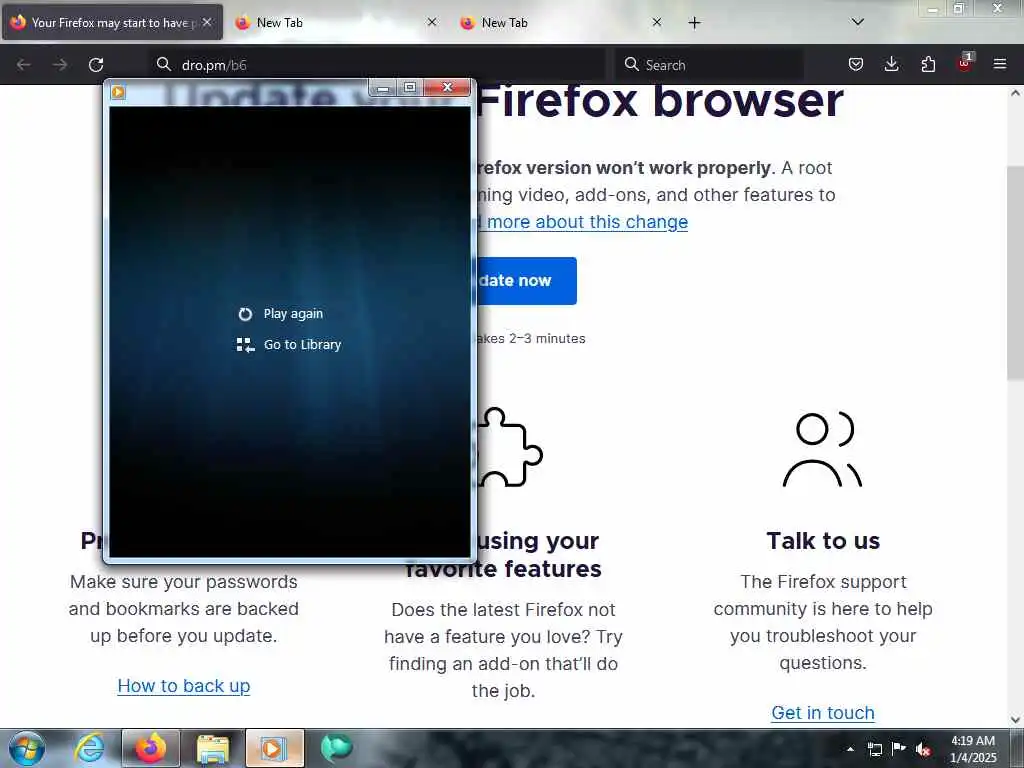Close the media player window
The height and width of the screenshot is (768, 1024).
(447, 88)
